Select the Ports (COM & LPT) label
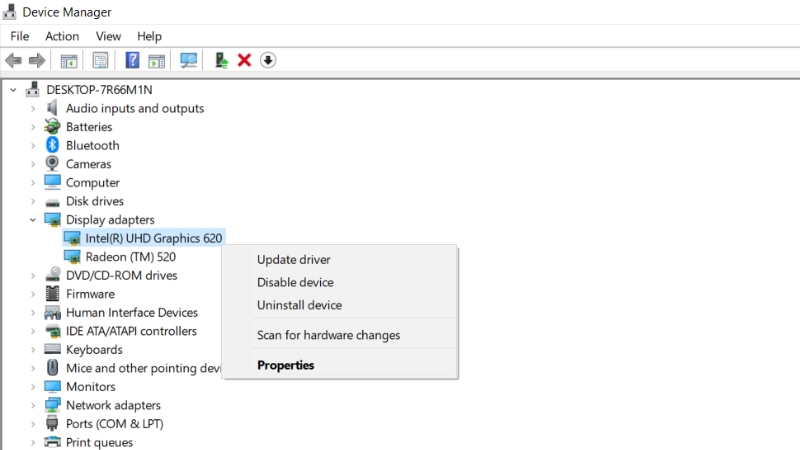 (x=115, y=424)
